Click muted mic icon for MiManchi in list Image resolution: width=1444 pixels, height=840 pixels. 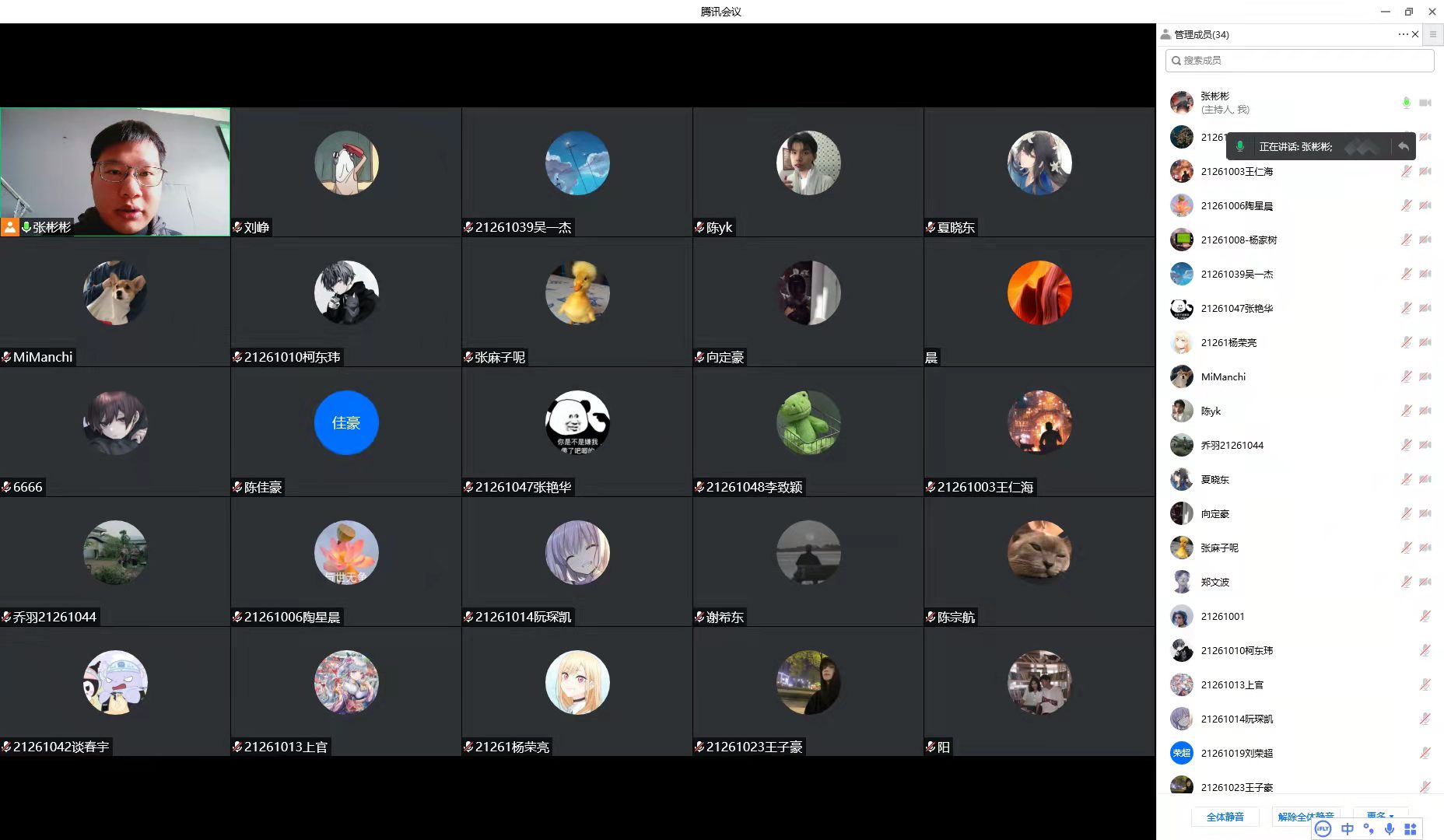(1406, 376)
